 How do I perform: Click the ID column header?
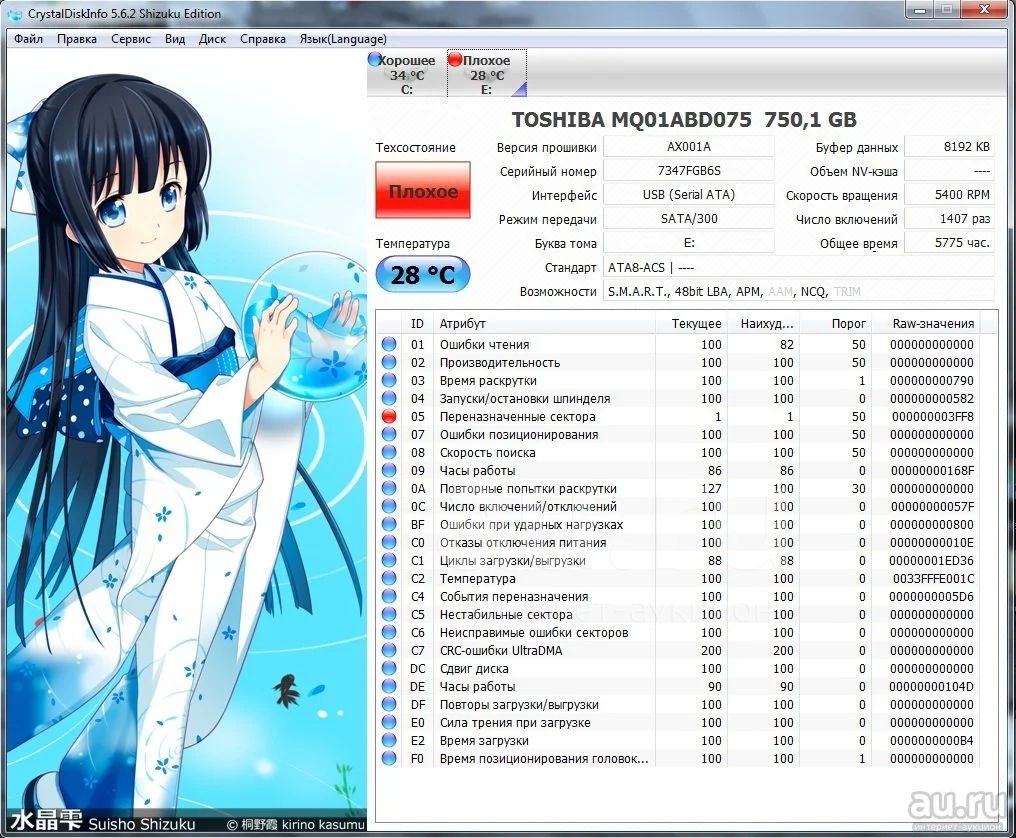(x=417, y=323)
